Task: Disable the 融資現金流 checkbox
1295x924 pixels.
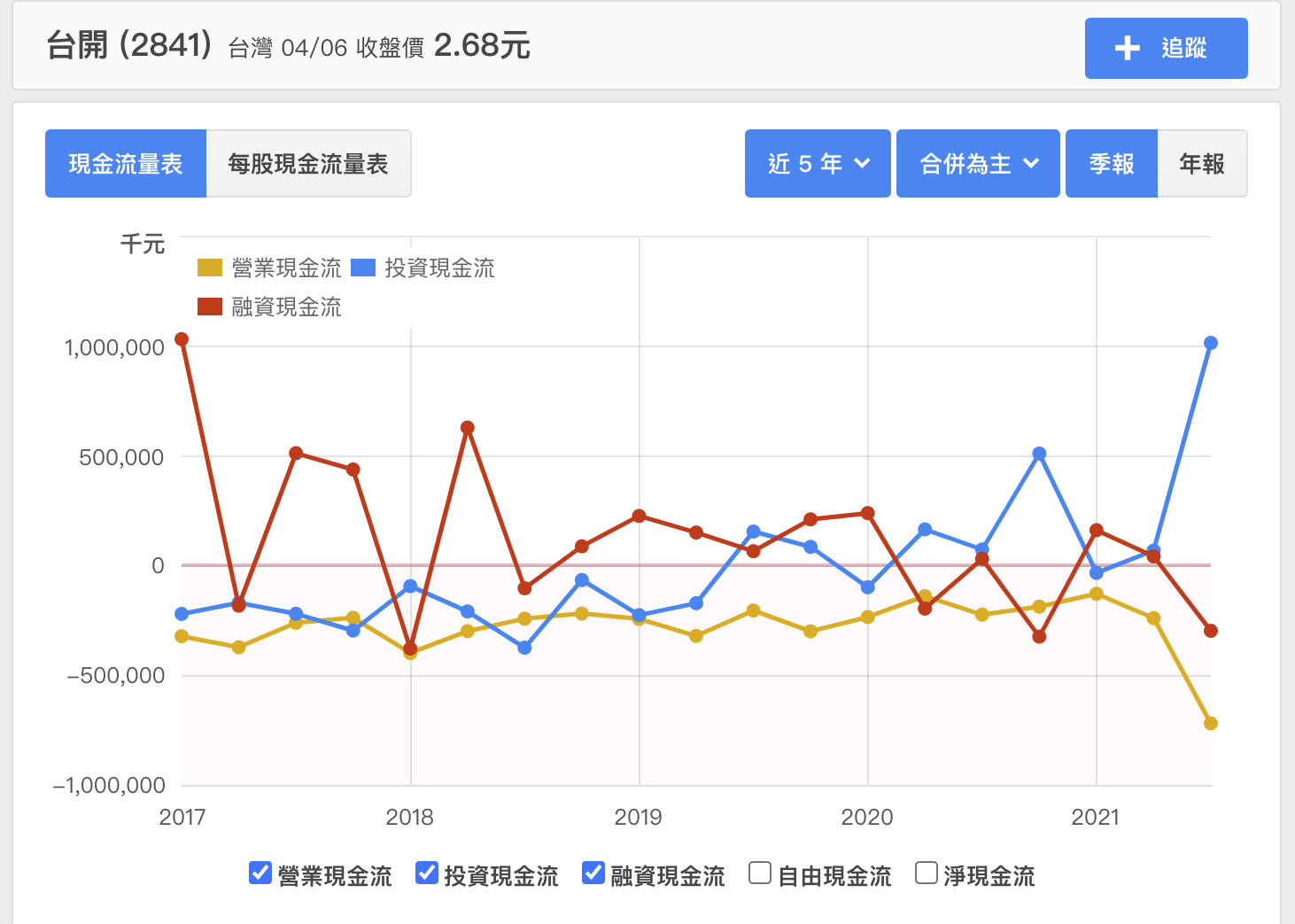Action: pos(593,873)
